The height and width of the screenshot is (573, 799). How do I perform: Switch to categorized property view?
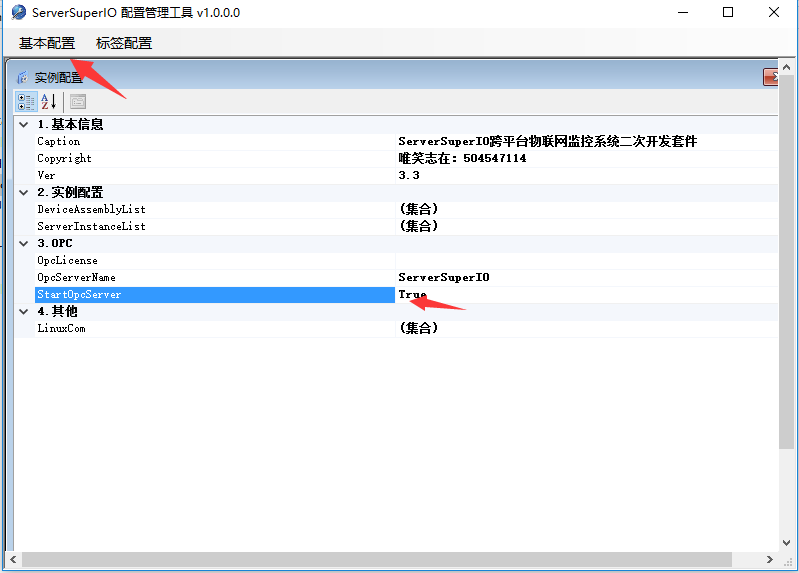coord(26,101)
